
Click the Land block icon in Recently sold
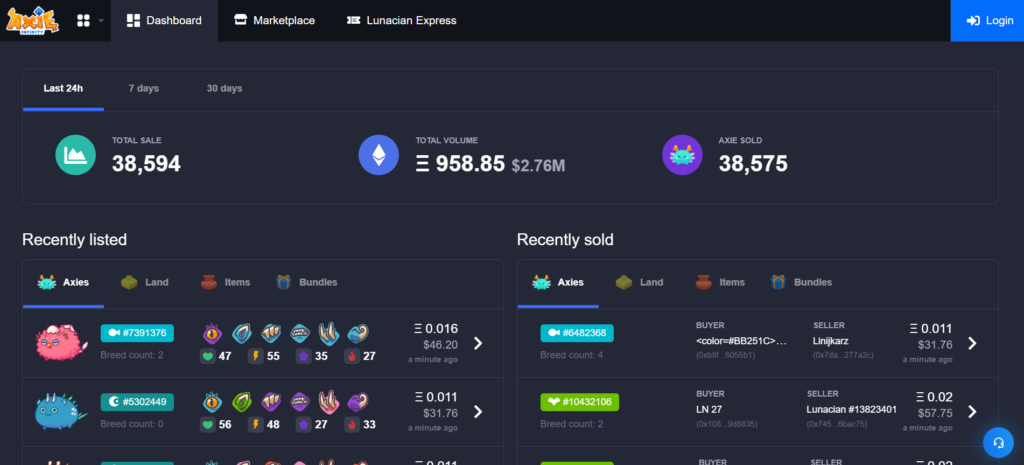click(x=624, y=283)
